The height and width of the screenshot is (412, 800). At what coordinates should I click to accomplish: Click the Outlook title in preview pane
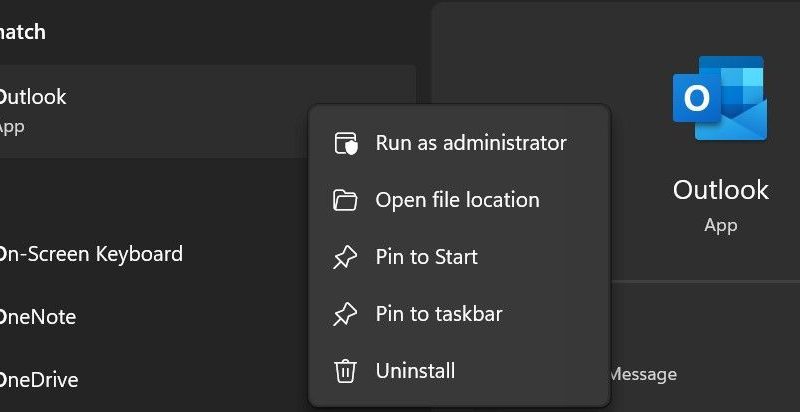pos(720,190)
